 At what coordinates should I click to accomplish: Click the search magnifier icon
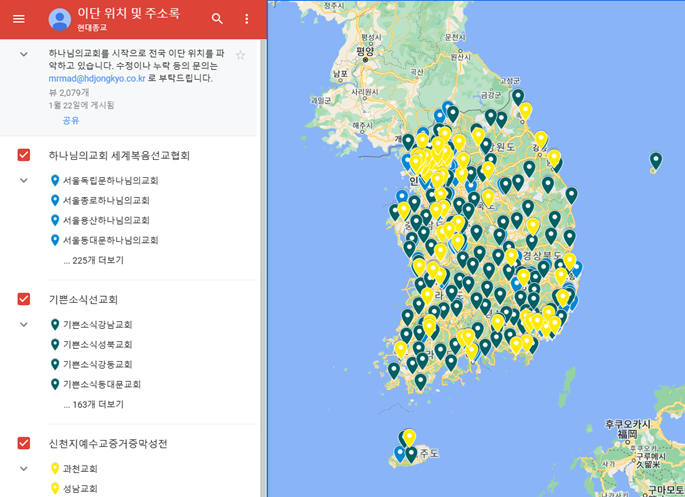pos(217,19)
